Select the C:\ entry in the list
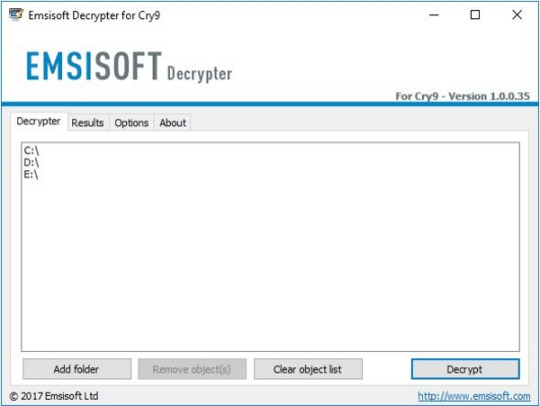This screenshot has width=540, height=406. tap(31, 151)
